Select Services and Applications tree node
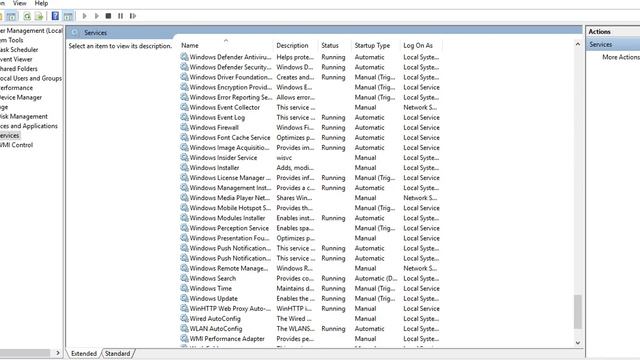The height and width of the screenshot is (360, 640). click(29, 126)
